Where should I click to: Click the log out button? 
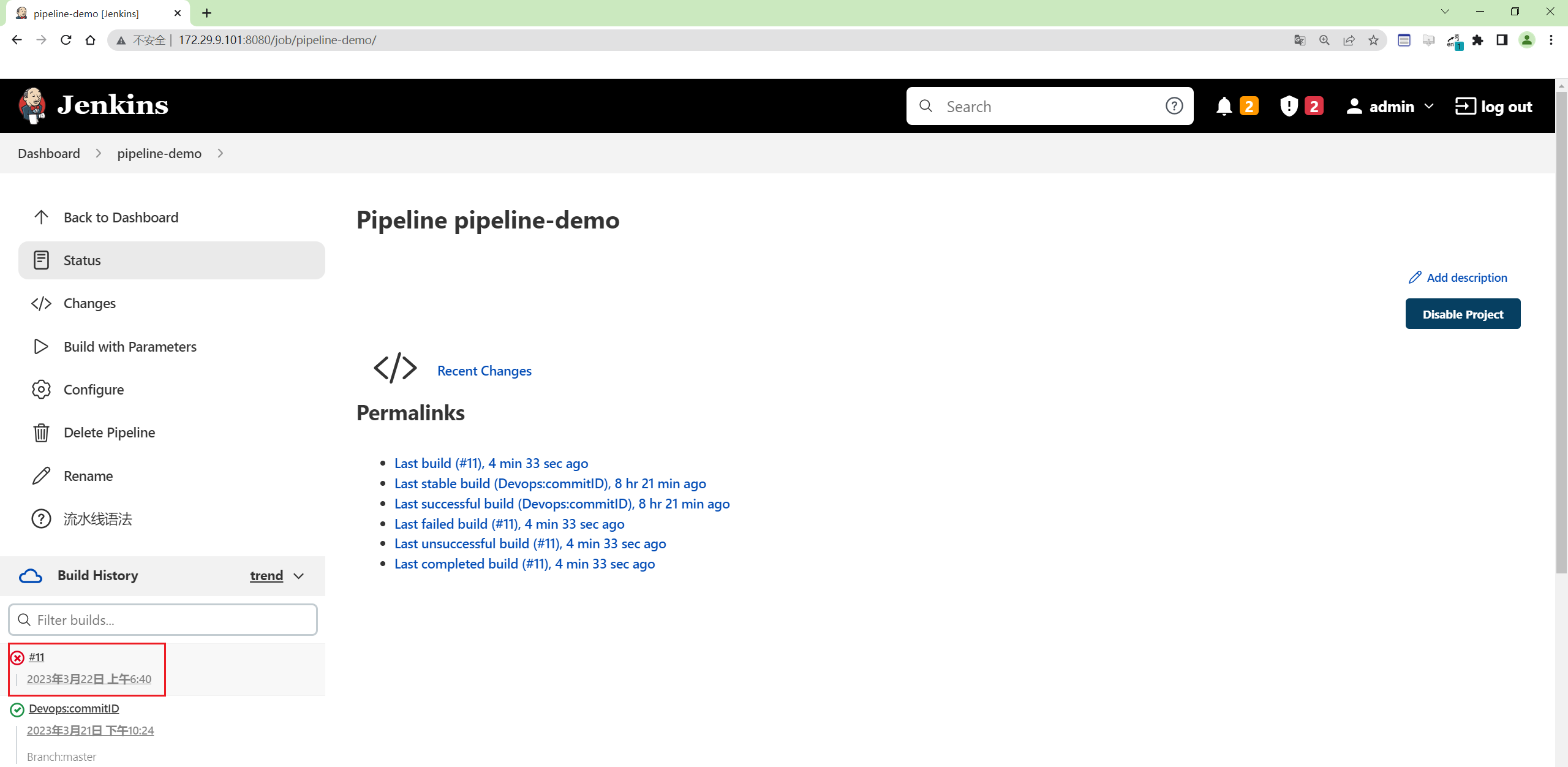point(1494,106)
